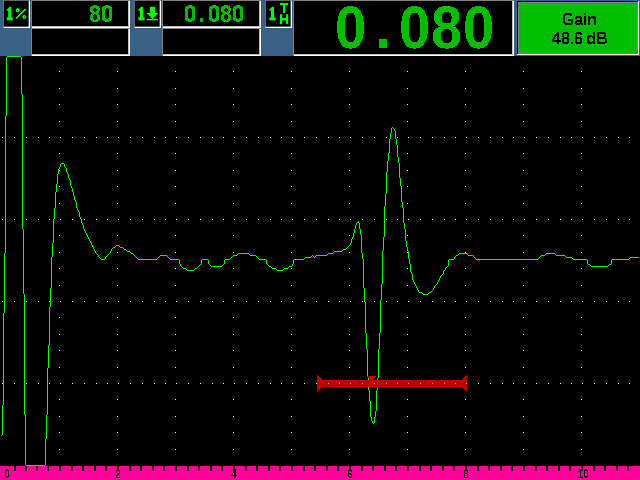Select the Gain 48.6 dB button
The height and width of the screenshot is (480, 640).
pyautogui.click(x=578, y=28)
